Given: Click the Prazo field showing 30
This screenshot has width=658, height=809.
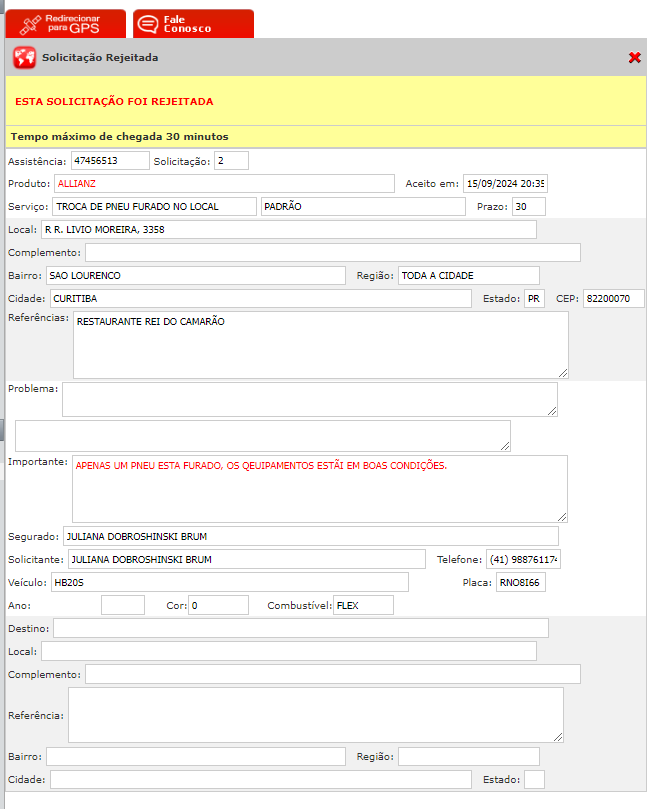Looking at the screenshot, I should 528,206.
